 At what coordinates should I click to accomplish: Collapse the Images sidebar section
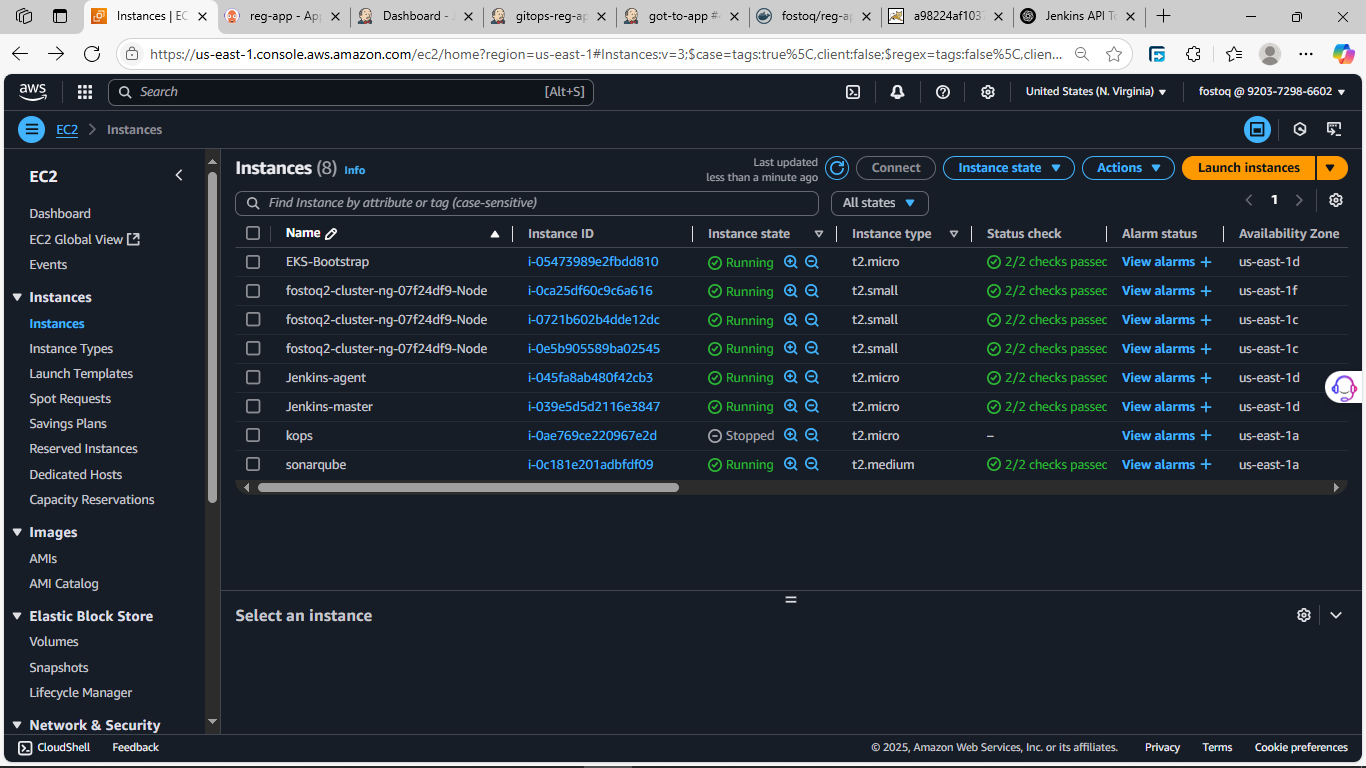[x=17, y=532]
